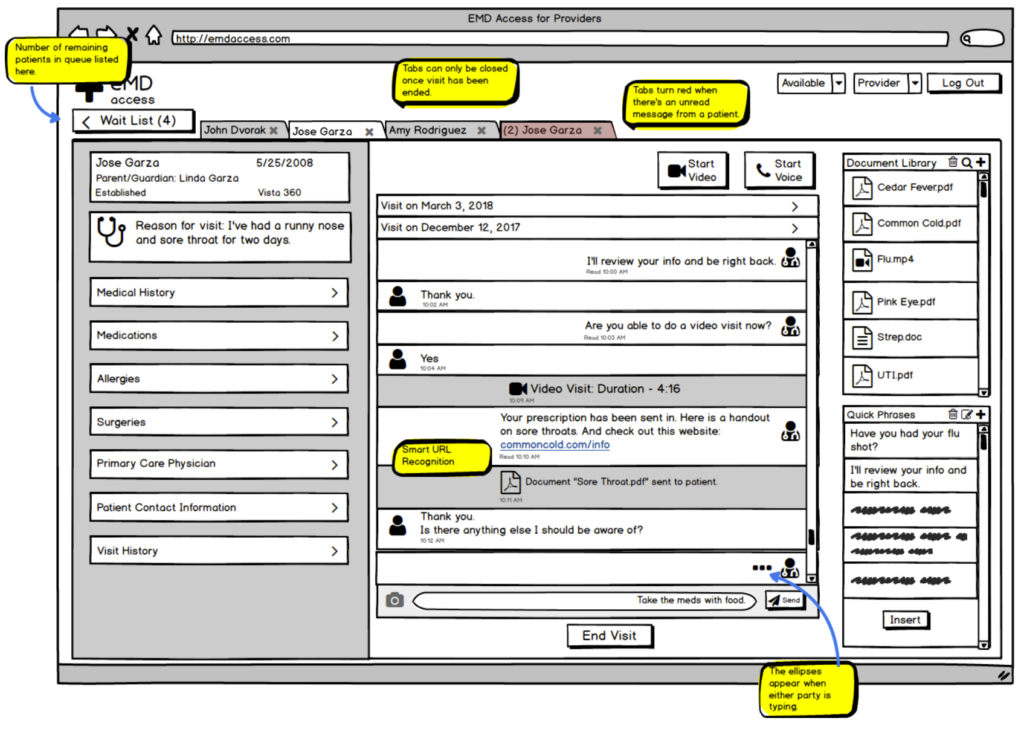
Task: Click the Start Voice button
Action: [x=779, y=170]
